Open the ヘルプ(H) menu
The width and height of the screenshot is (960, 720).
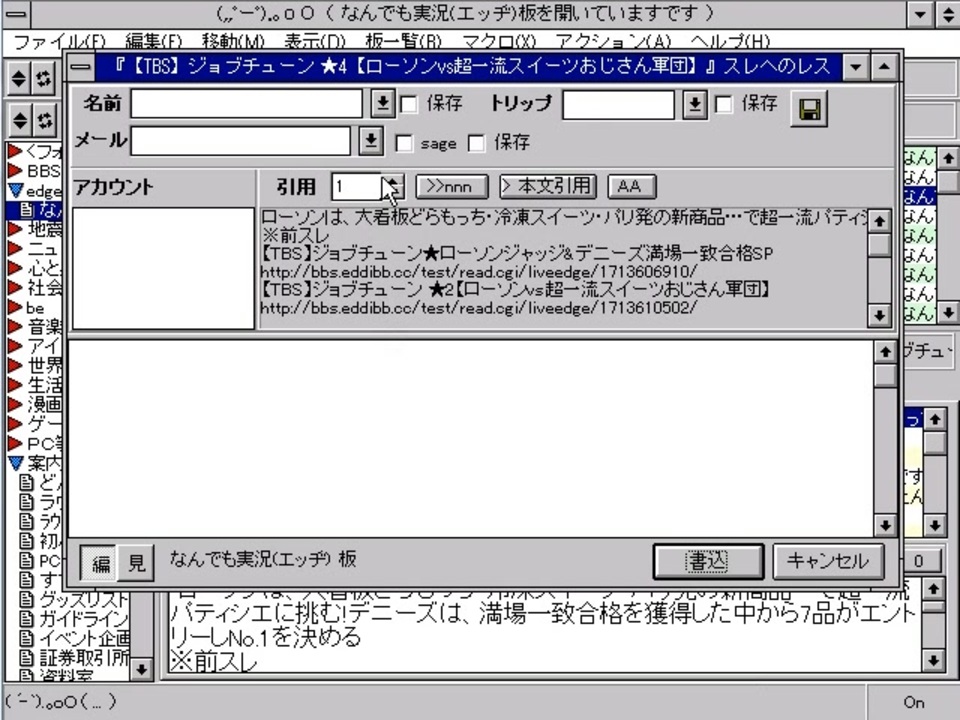point(730,41)
